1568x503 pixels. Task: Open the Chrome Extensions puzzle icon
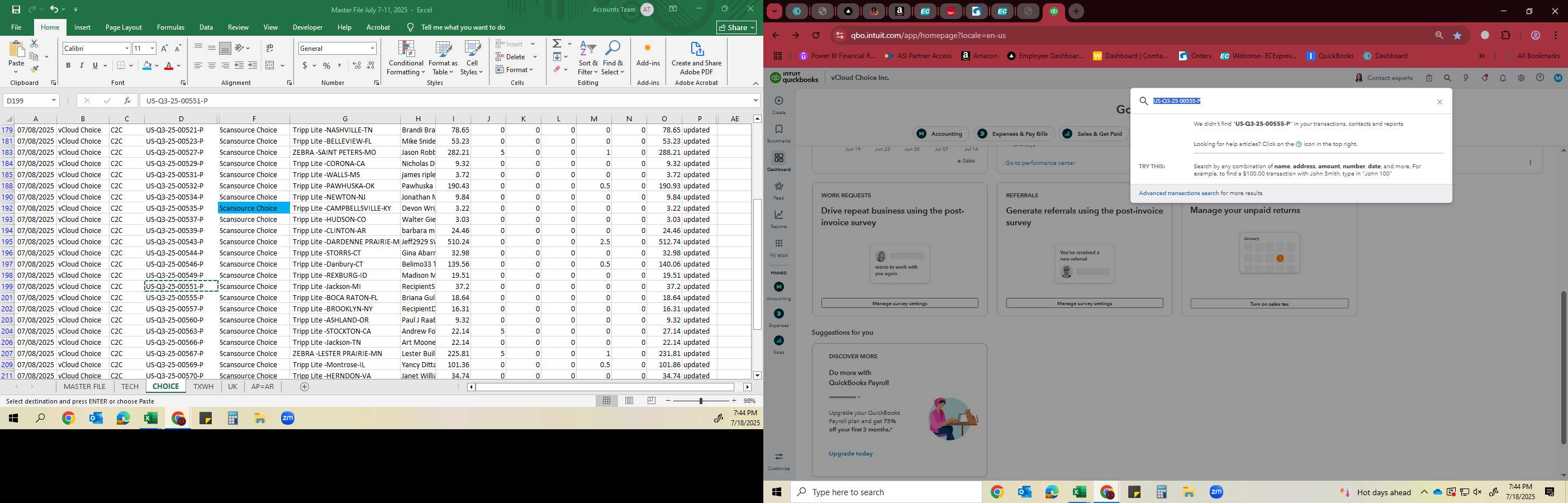[x=1506, y=35]
